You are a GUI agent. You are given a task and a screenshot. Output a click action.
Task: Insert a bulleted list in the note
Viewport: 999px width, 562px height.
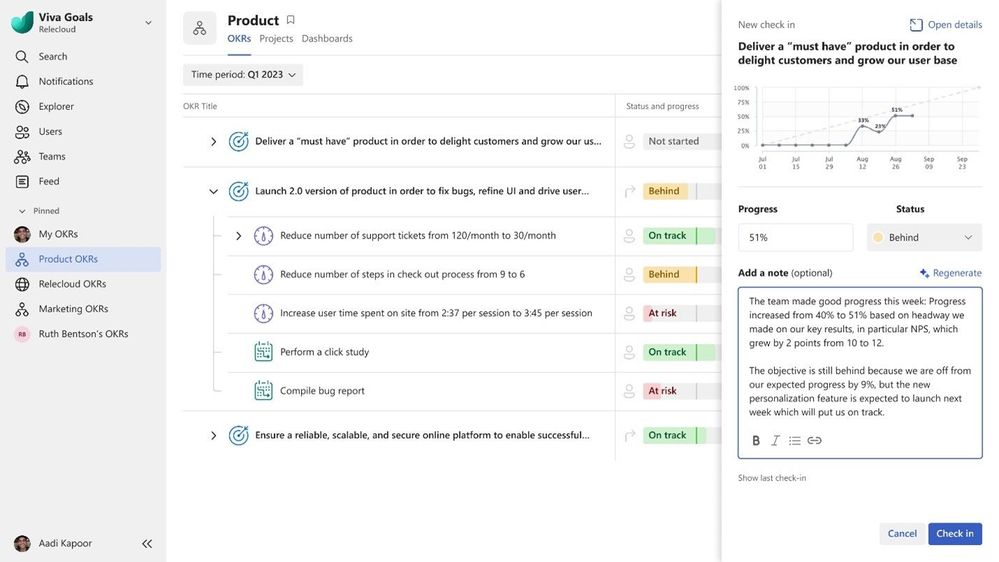tap(795, 441)
